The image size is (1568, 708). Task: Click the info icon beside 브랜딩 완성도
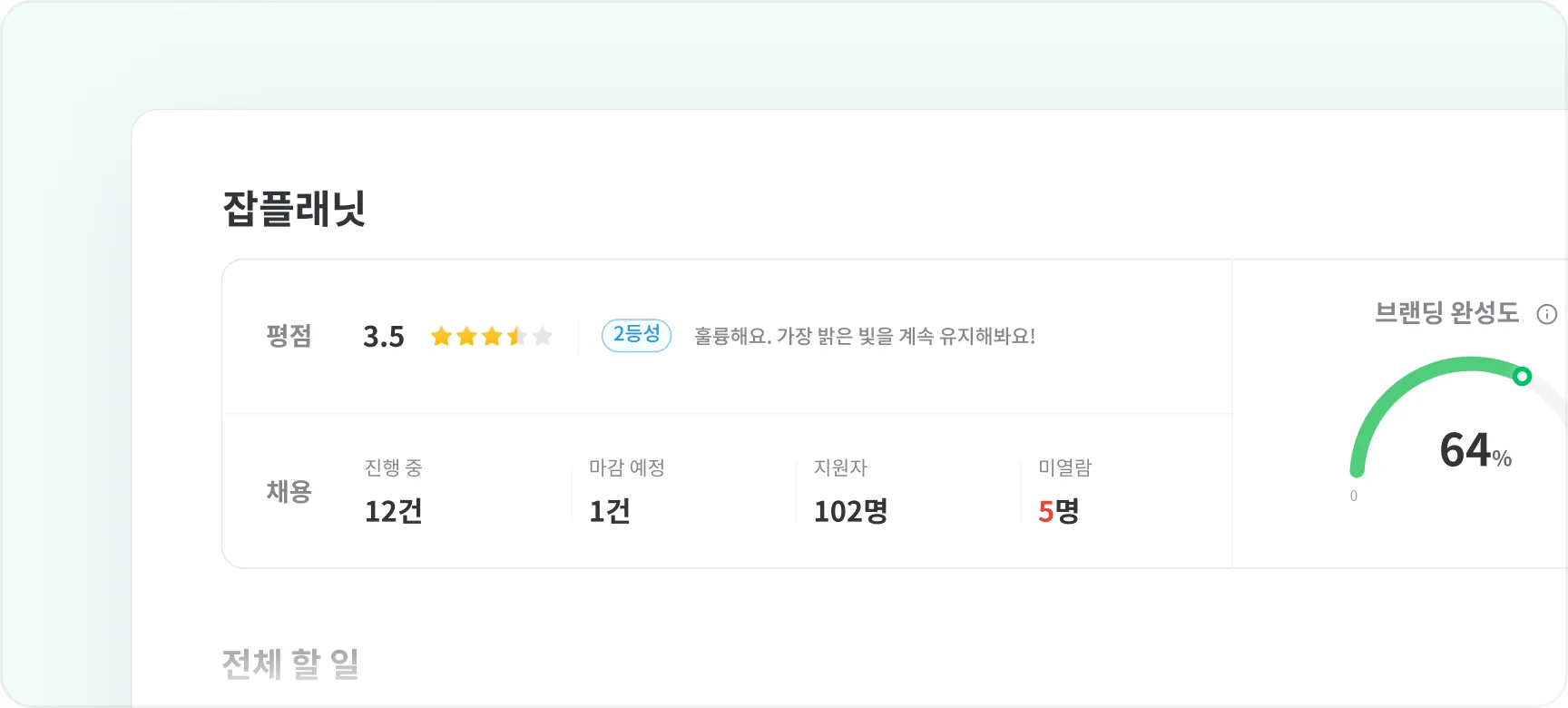click(x=1546, y=314)
